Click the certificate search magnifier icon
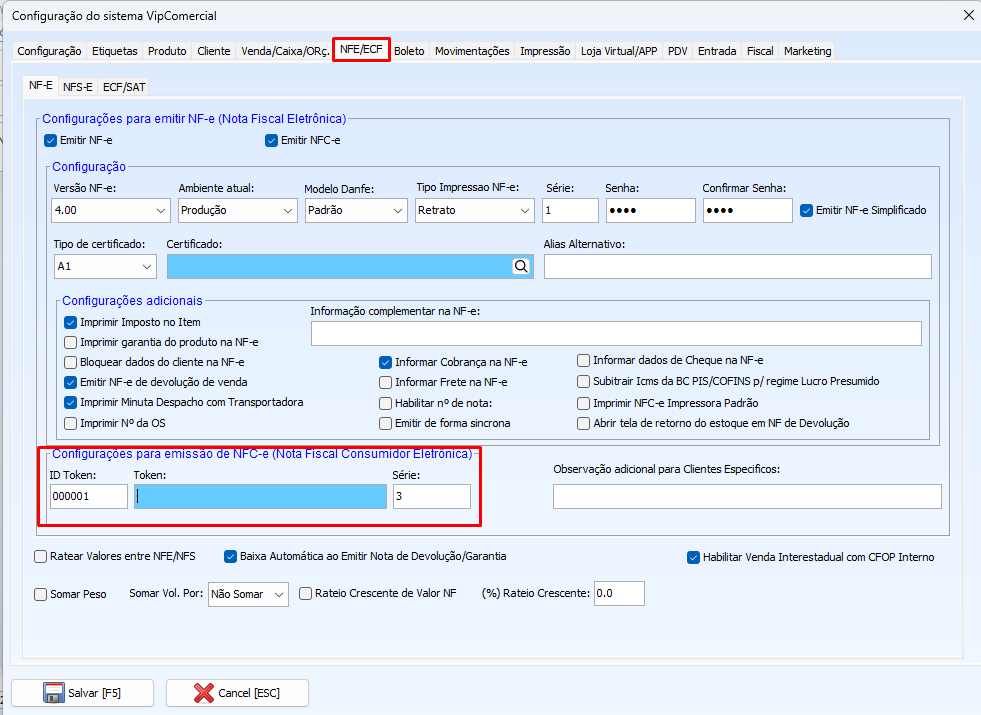Image resolution: width=981 pixels, height=715 pixels. click(520, 266)
